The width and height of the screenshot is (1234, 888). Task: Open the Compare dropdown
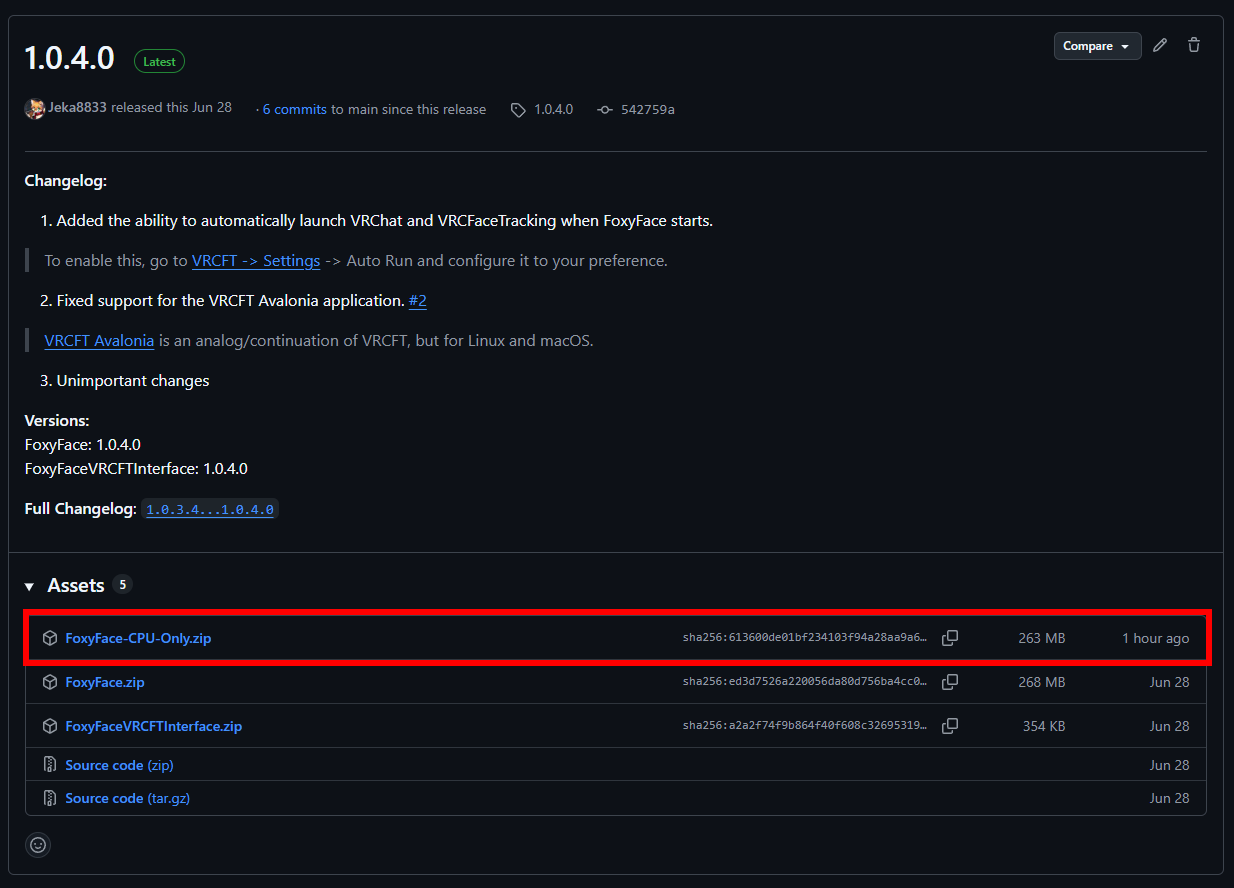click(1097, 46)
